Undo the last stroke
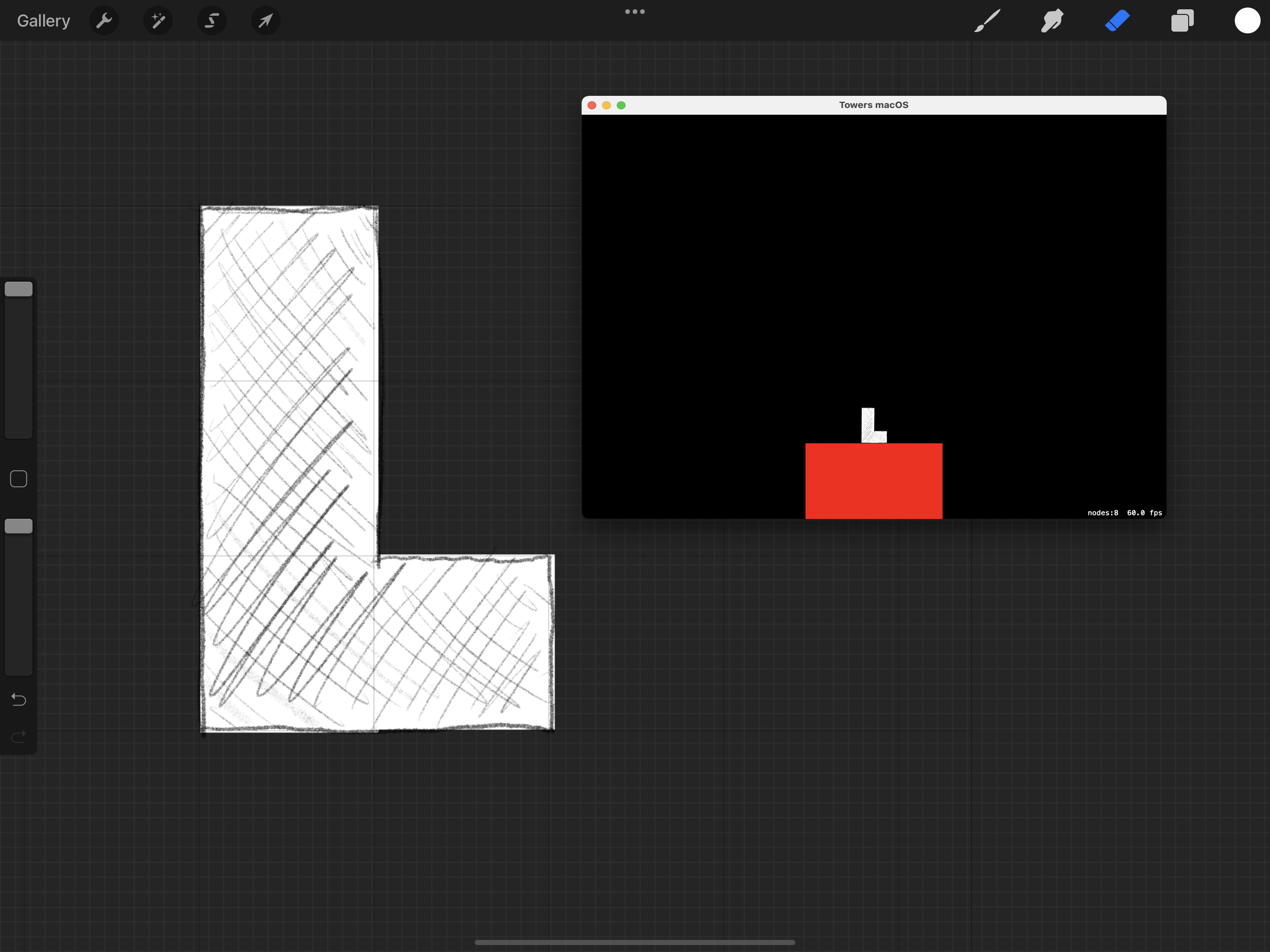 [x=19, y=700]
